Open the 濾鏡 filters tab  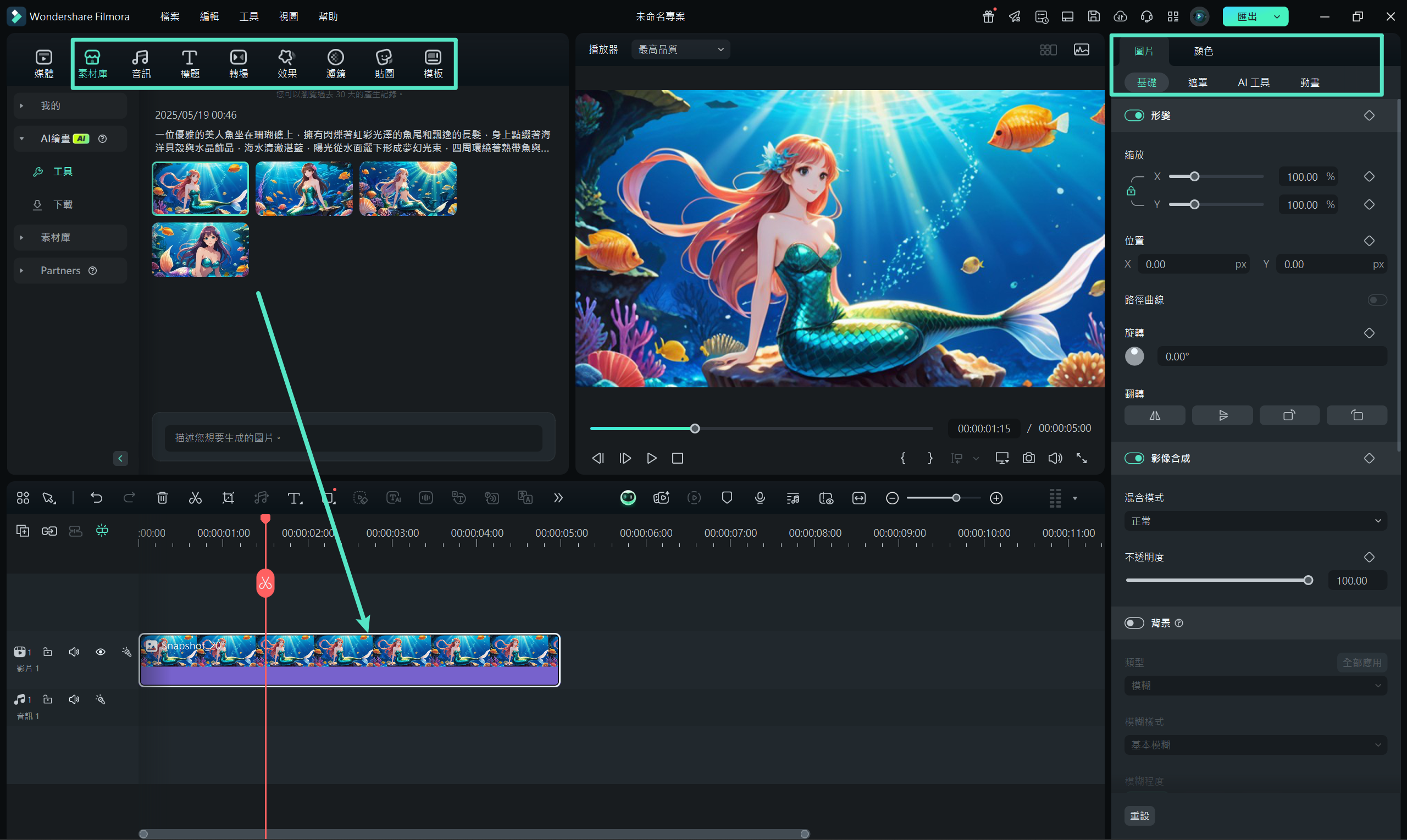336,63
